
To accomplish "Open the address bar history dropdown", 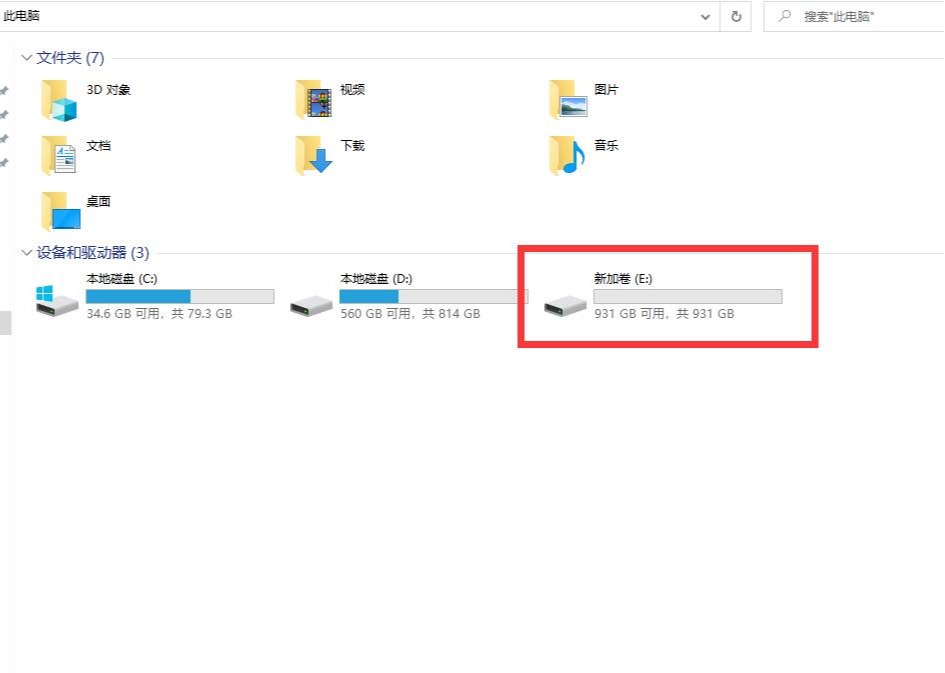I will coord(705,16).
